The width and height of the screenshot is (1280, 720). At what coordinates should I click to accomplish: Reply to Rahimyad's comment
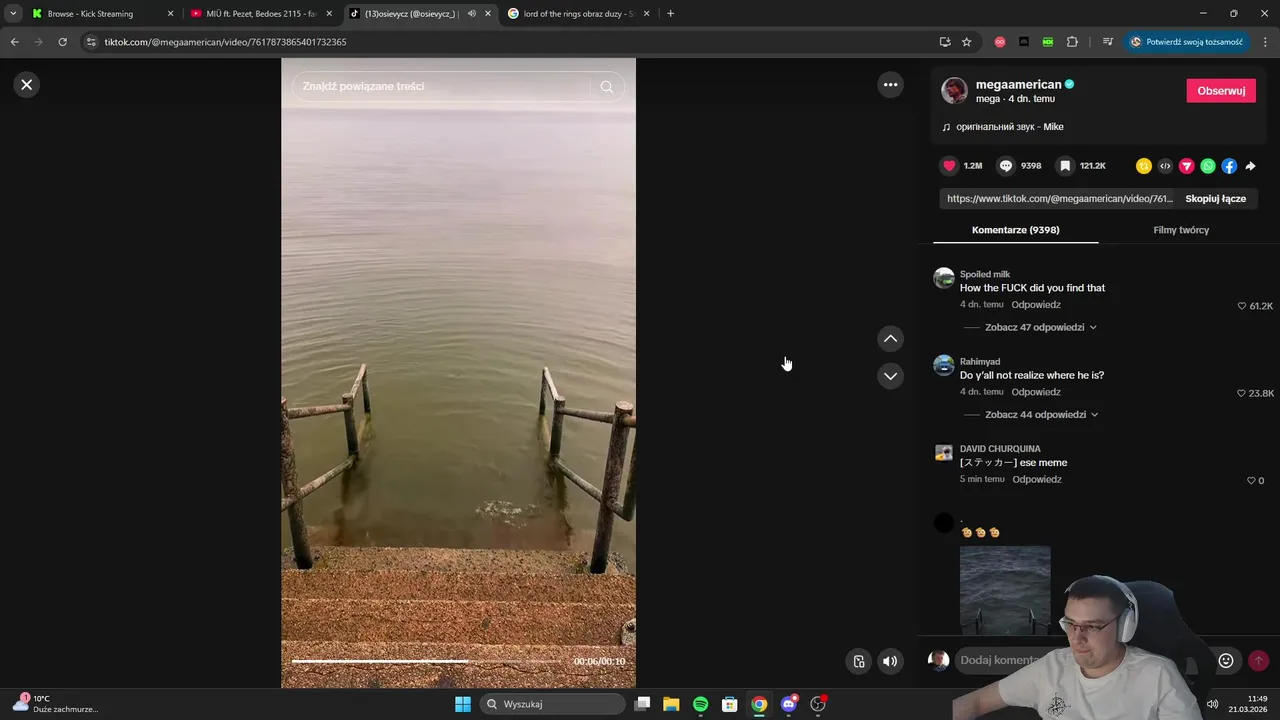(1036, 392)
